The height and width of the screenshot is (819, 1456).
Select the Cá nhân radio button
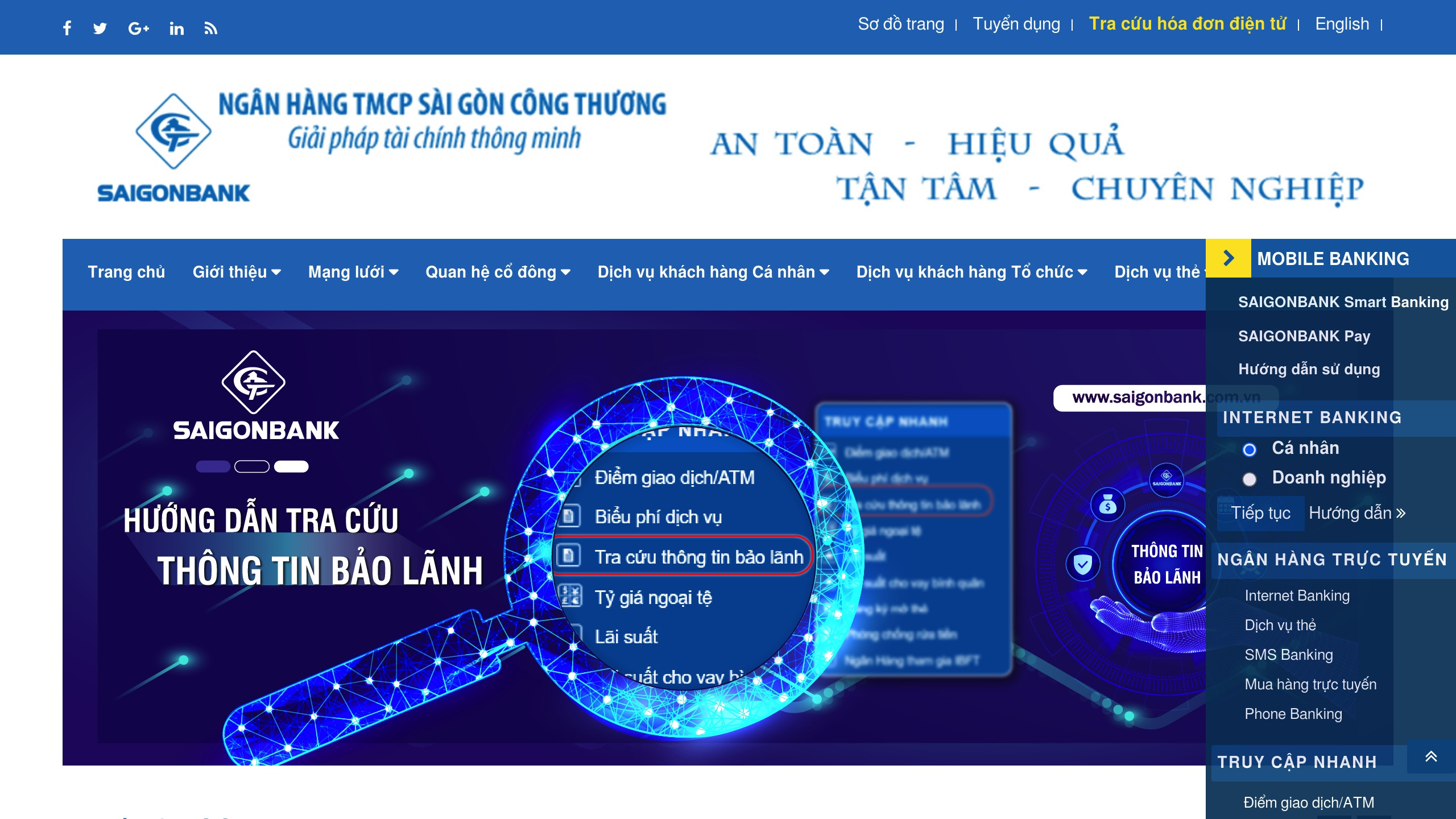(x=1250, y=450)
